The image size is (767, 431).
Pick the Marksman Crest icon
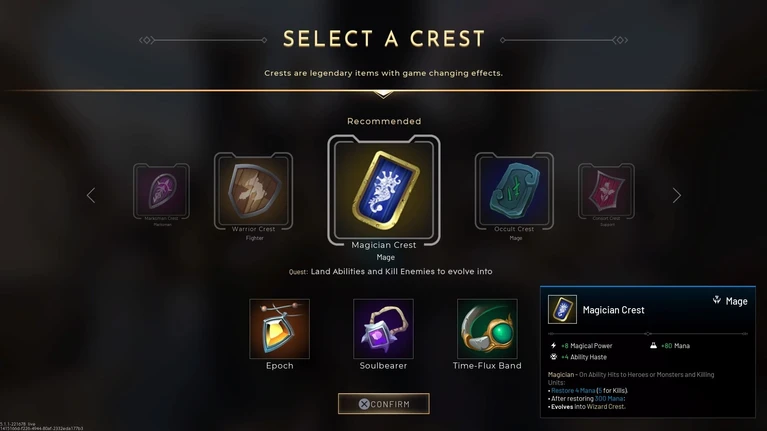(161, 191)
